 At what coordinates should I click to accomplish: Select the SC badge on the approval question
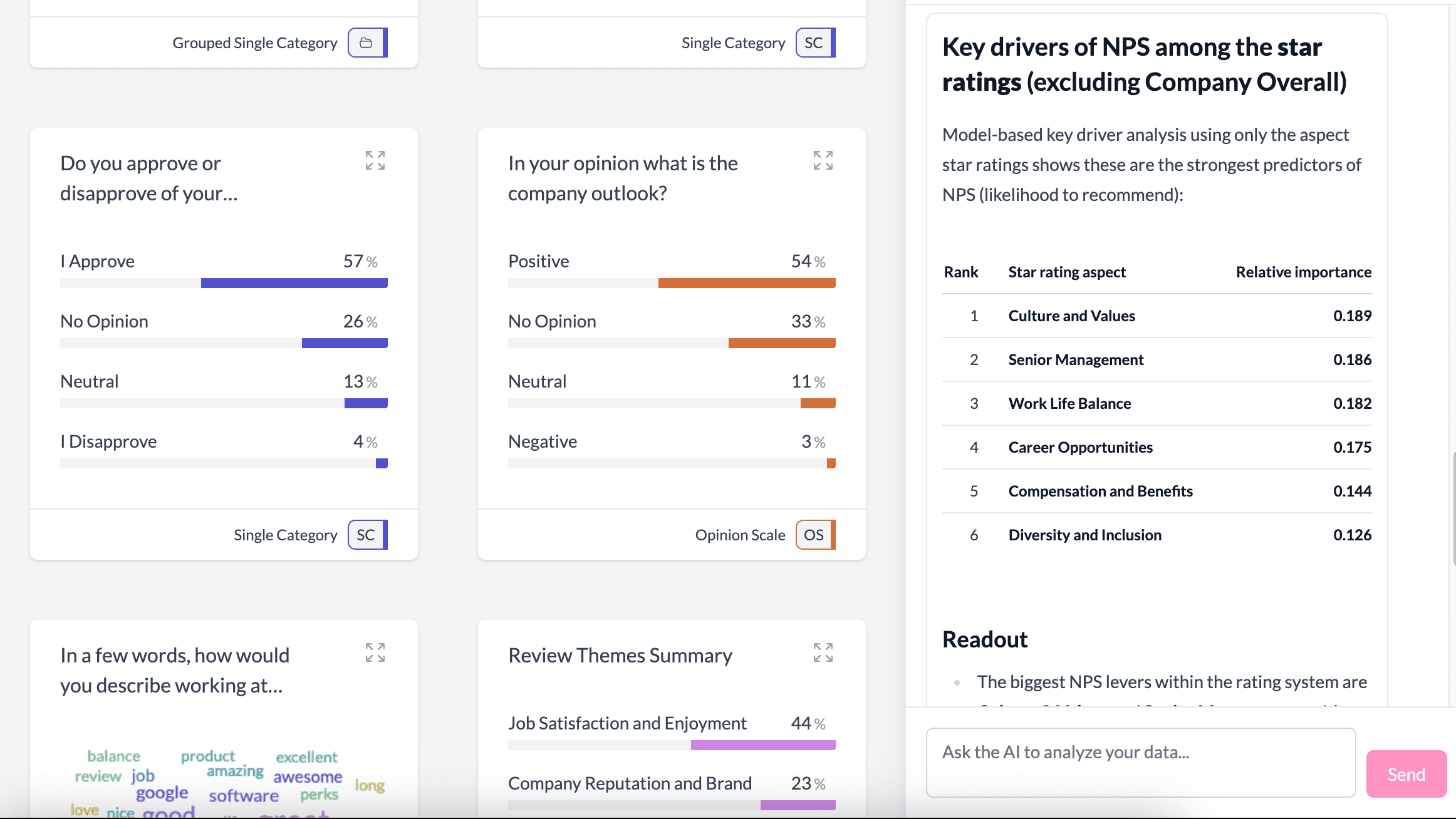pos(367,535)
